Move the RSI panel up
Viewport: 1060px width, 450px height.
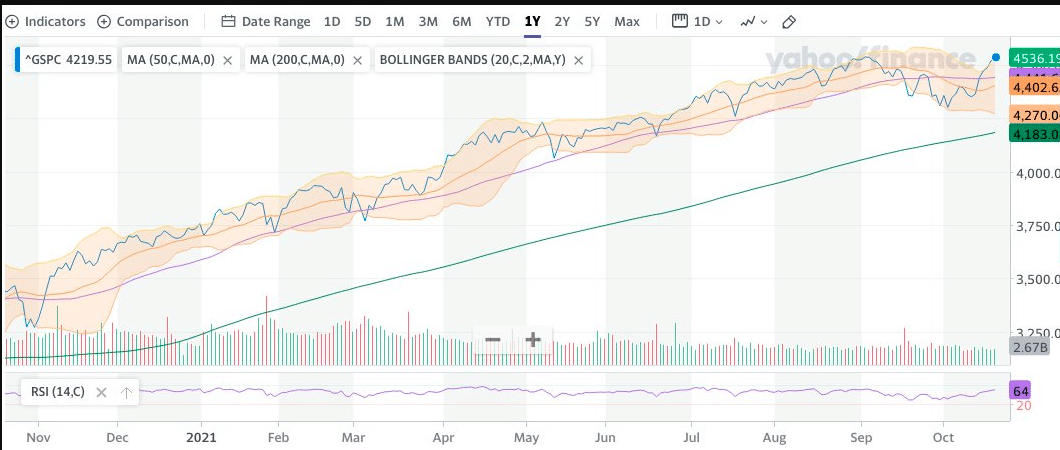pyautogui.click(x=126, y=392)
